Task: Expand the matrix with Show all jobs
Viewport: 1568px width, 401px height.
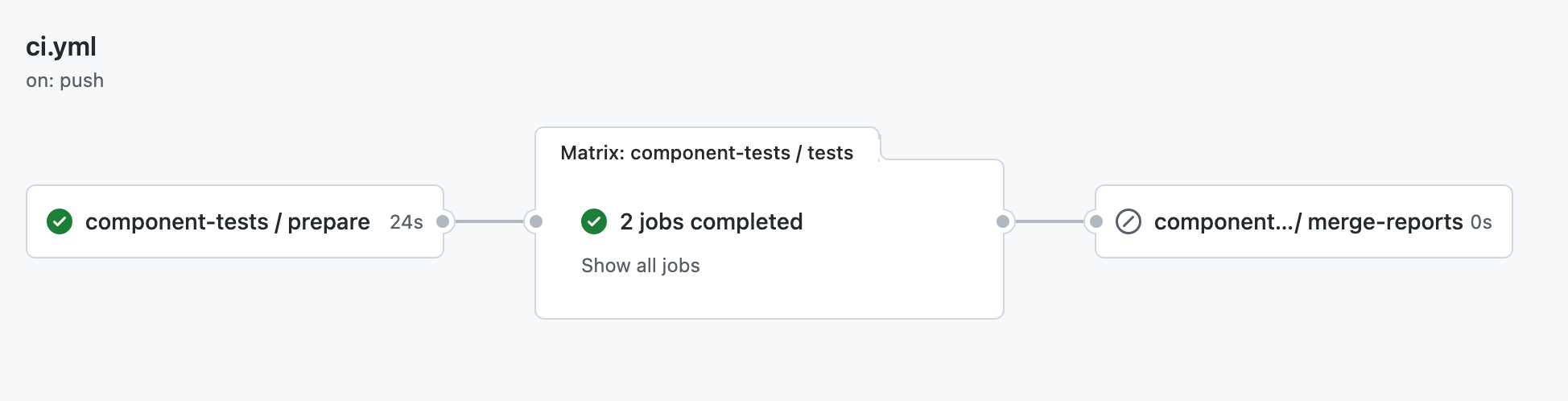Action: (641, 266)
